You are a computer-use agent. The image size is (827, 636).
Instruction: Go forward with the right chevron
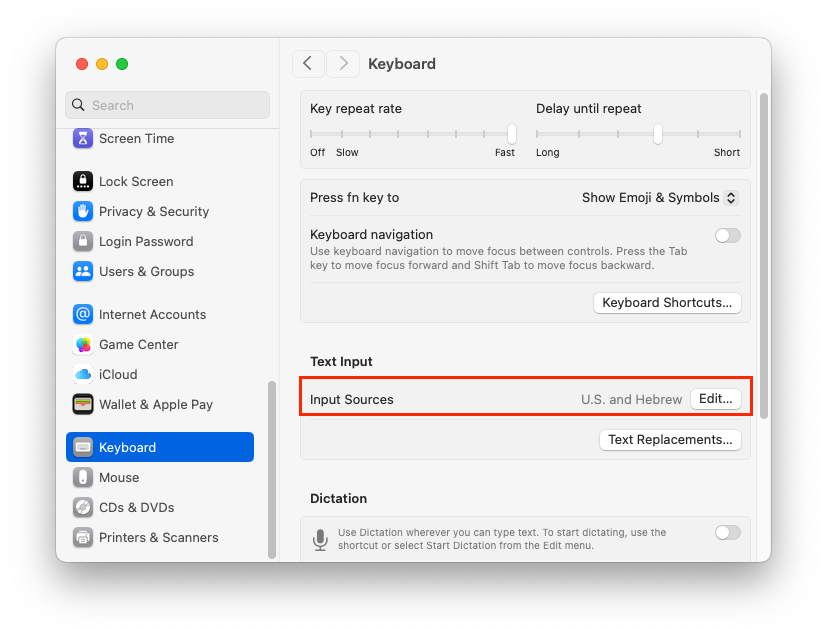click(343, 64)
